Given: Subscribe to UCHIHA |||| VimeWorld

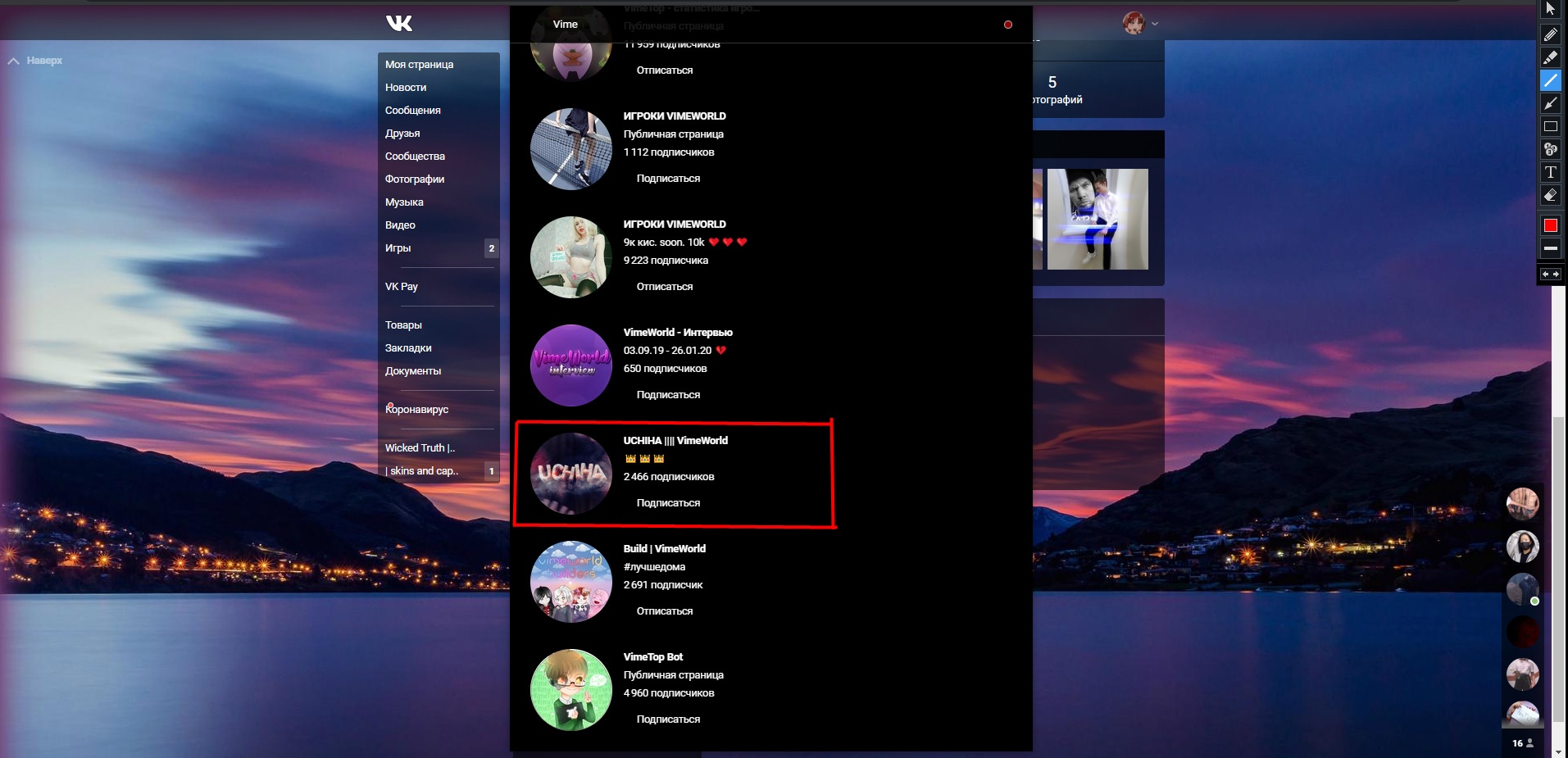Looking at the screenshot, I should (668, 502).
